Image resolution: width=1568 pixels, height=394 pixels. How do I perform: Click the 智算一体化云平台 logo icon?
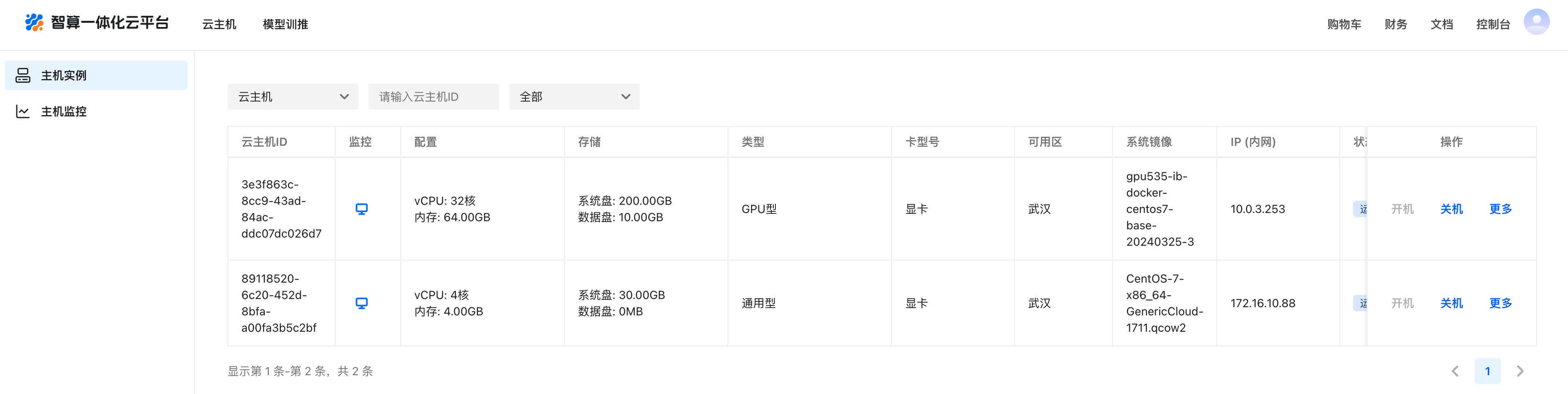coord(34,23)
